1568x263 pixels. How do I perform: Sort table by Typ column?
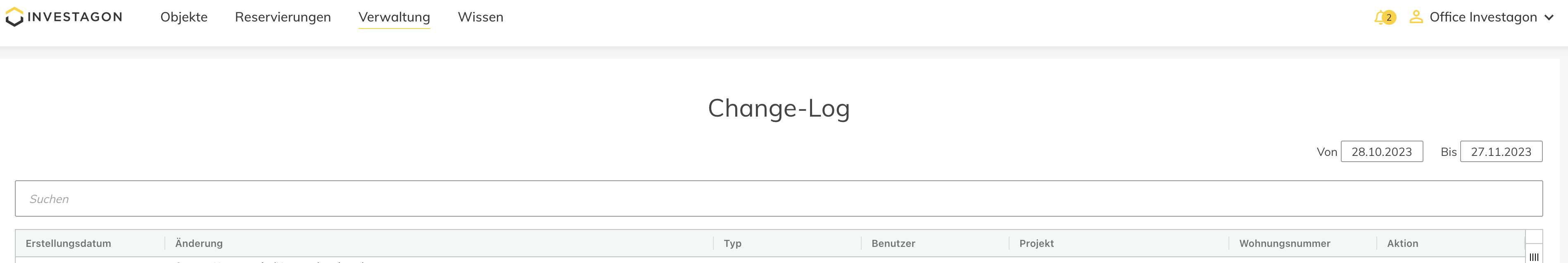coord(732,244)
